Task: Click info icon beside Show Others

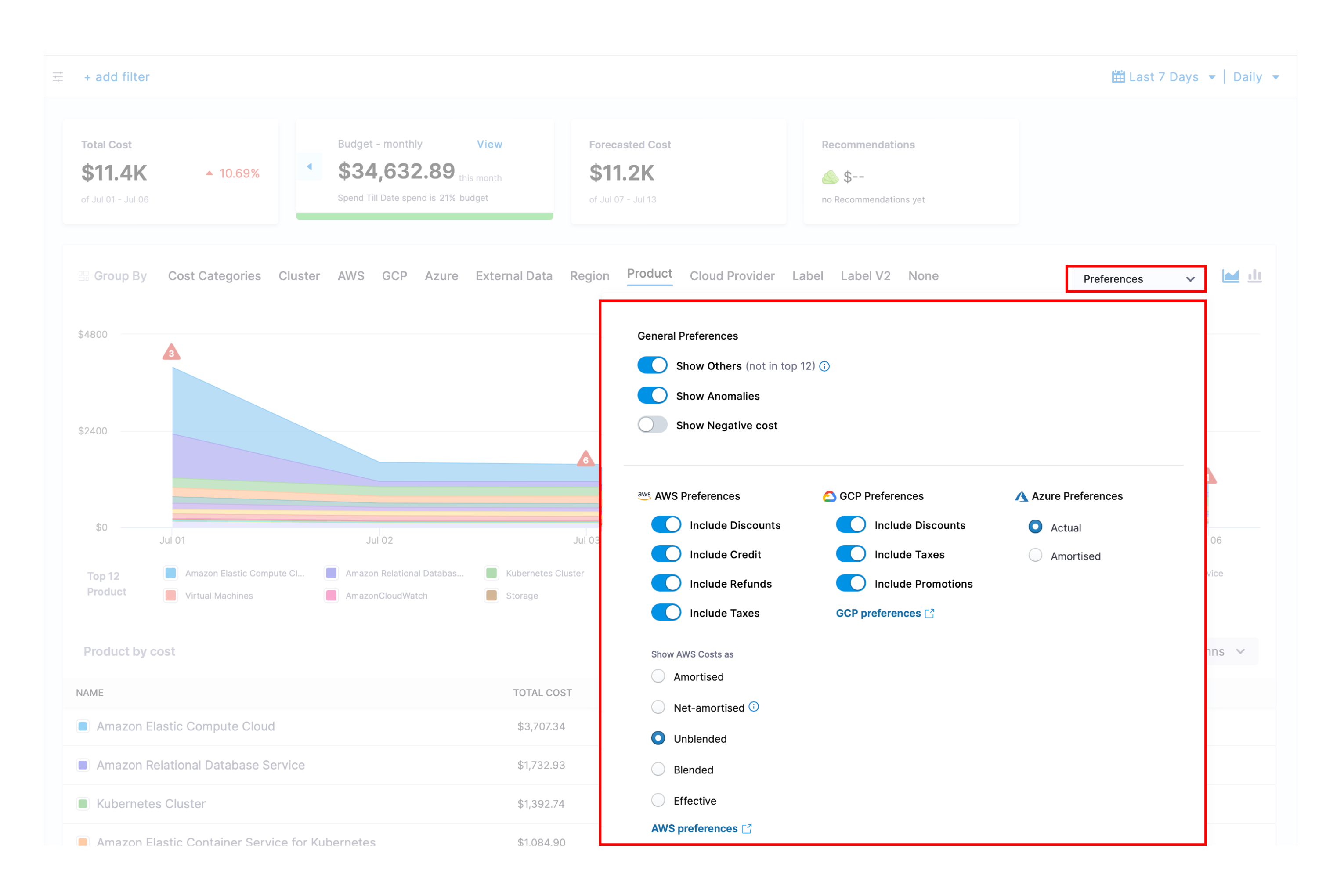Action: click(x=824, y=366)
